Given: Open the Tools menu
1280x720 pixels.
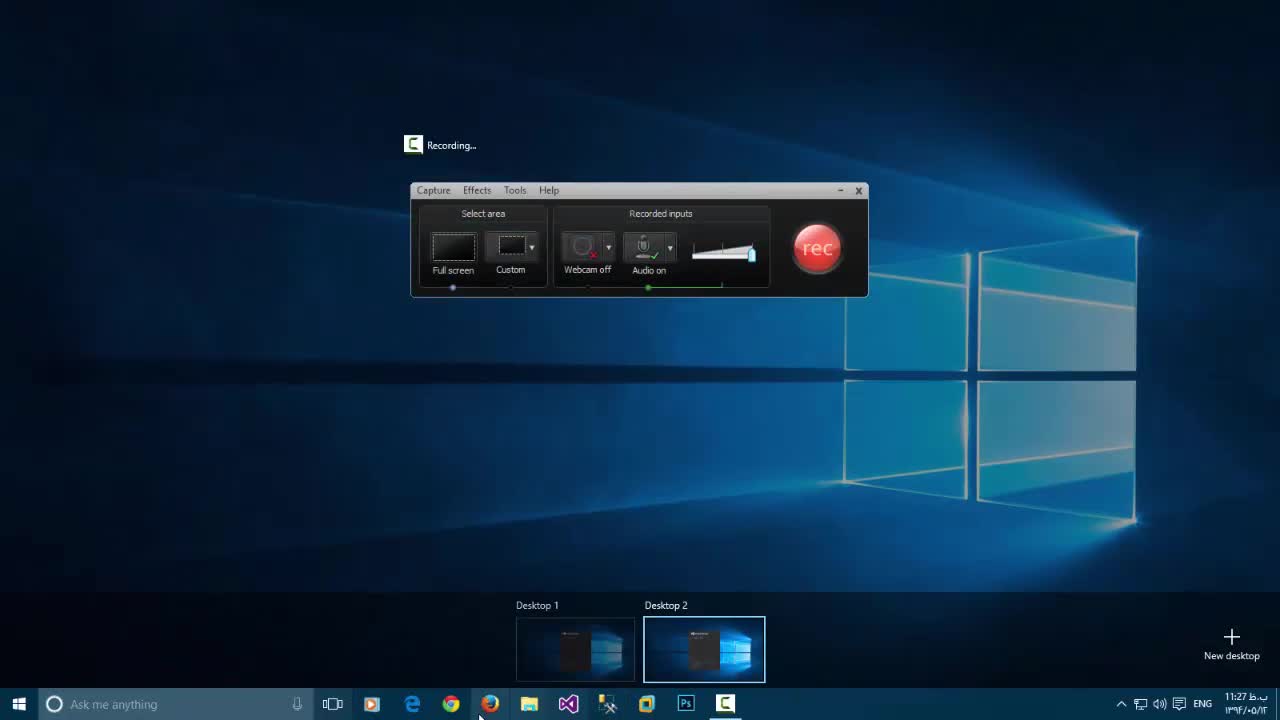Looking at the screenshot, I should click(515, 190).
